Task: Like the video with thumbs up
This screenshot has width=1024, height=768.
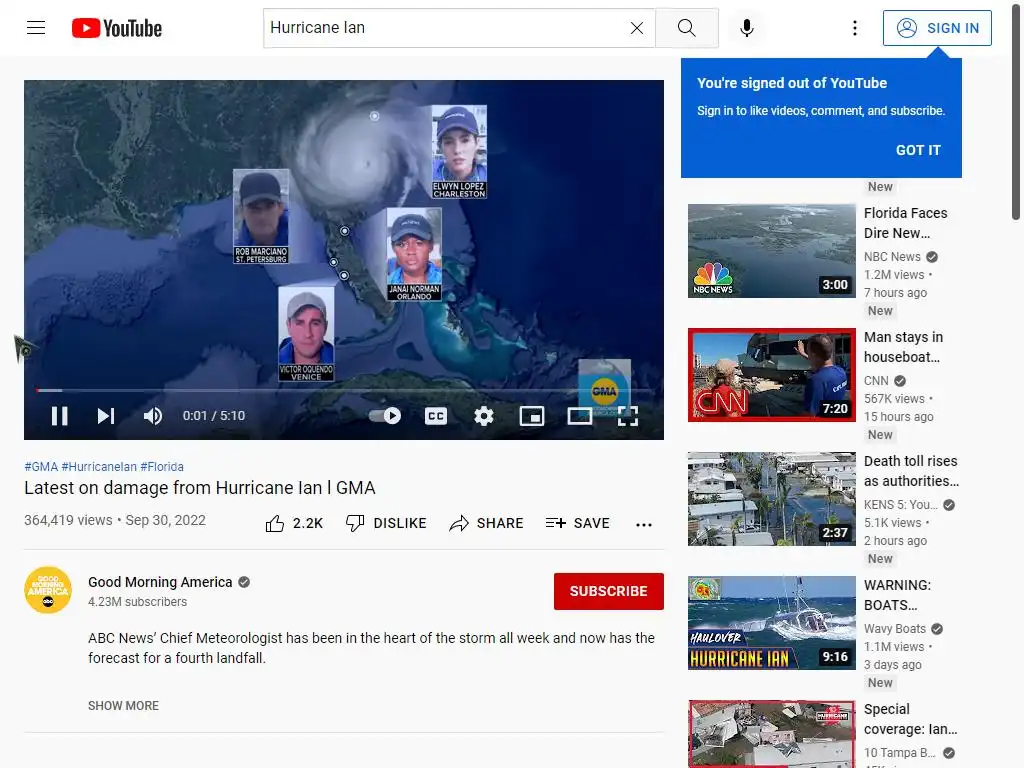Action: tap(294, 523)
